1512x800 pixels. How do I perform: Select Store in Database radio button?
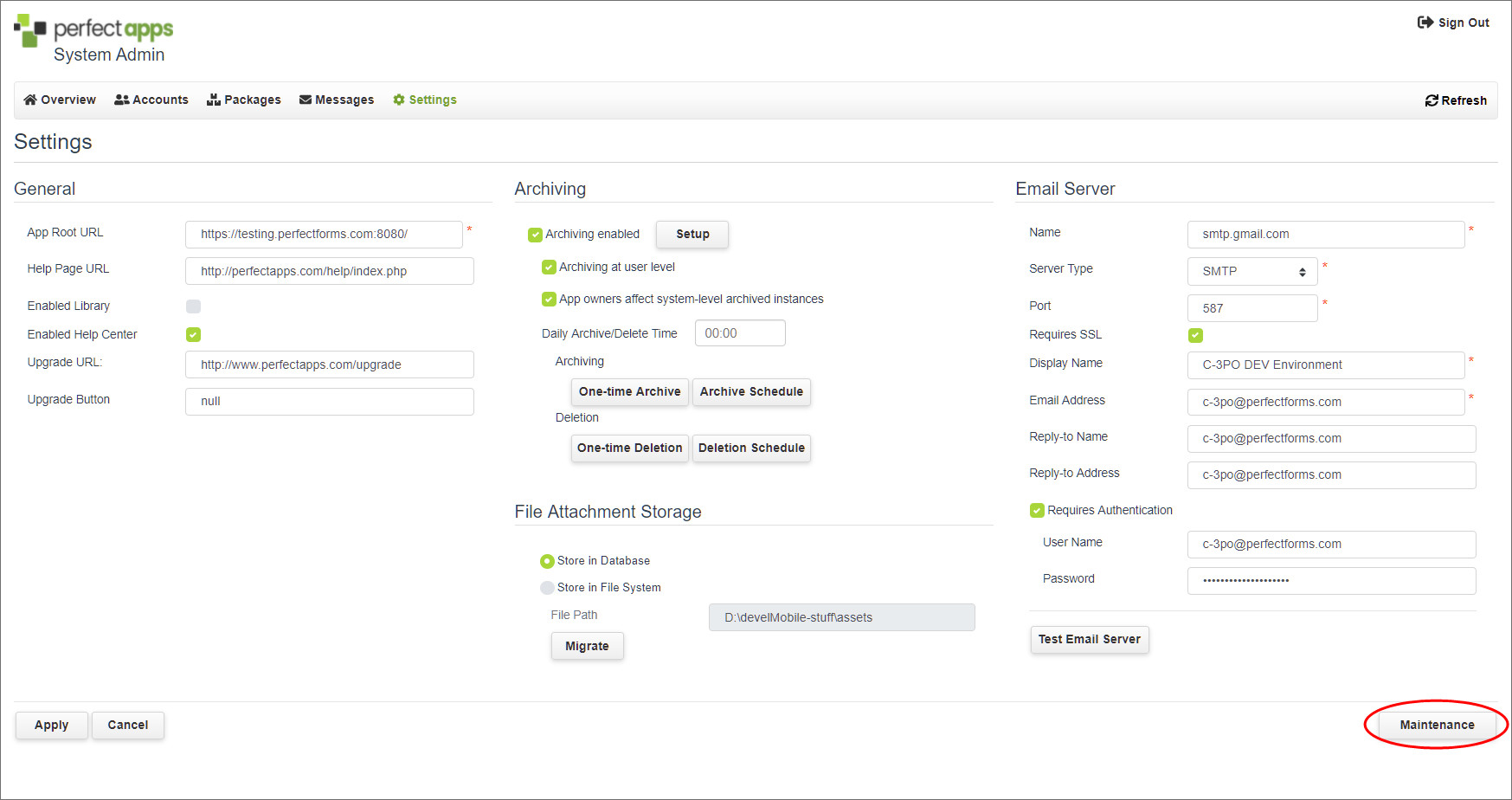[547, 561]
